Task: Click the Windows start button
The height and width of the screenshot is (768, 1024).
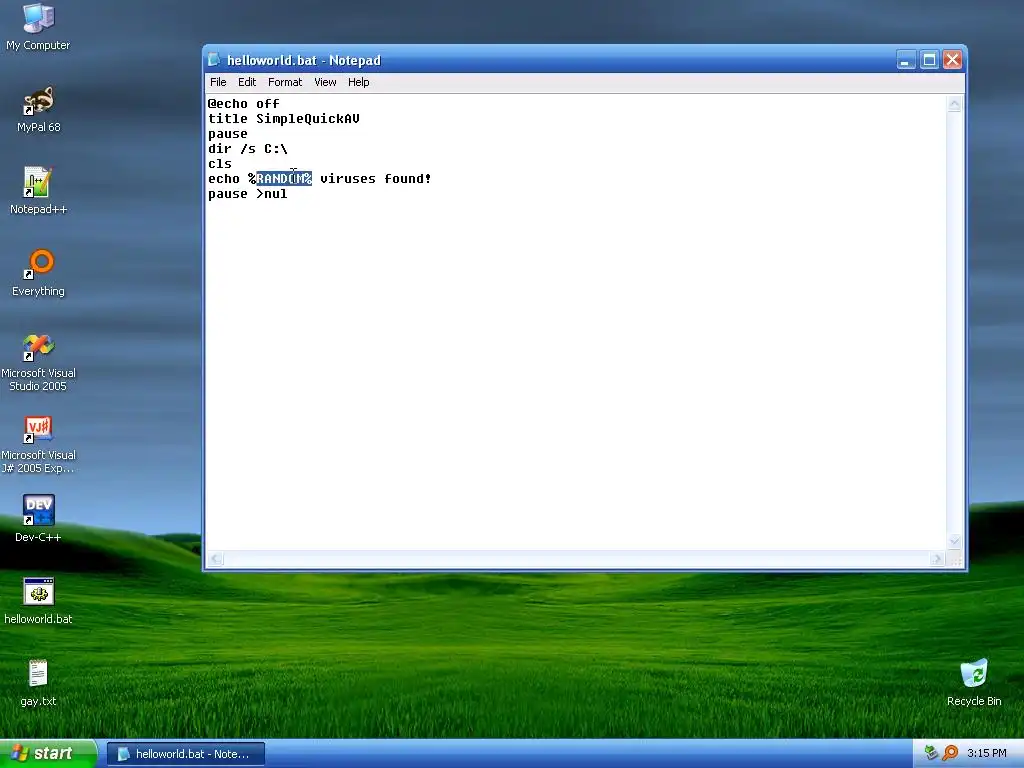Action: (48, 753)
